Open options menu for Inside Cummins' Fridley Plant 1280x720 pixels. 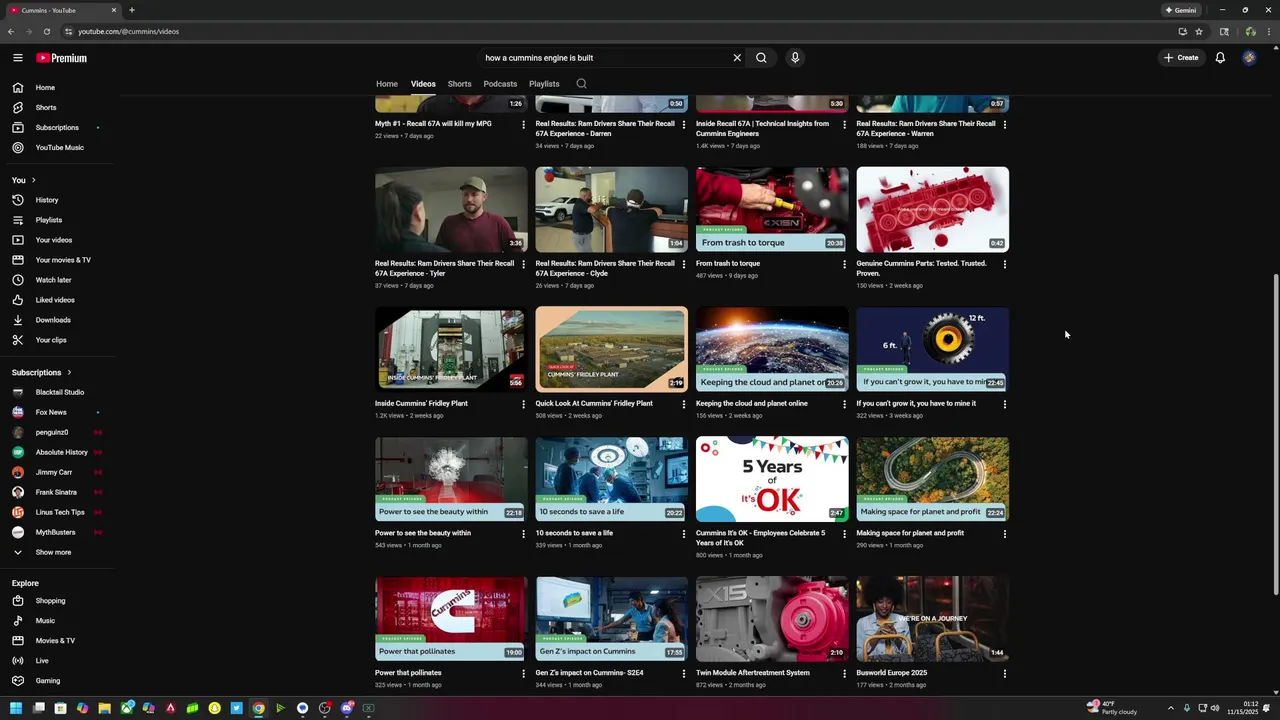point(524,405)
